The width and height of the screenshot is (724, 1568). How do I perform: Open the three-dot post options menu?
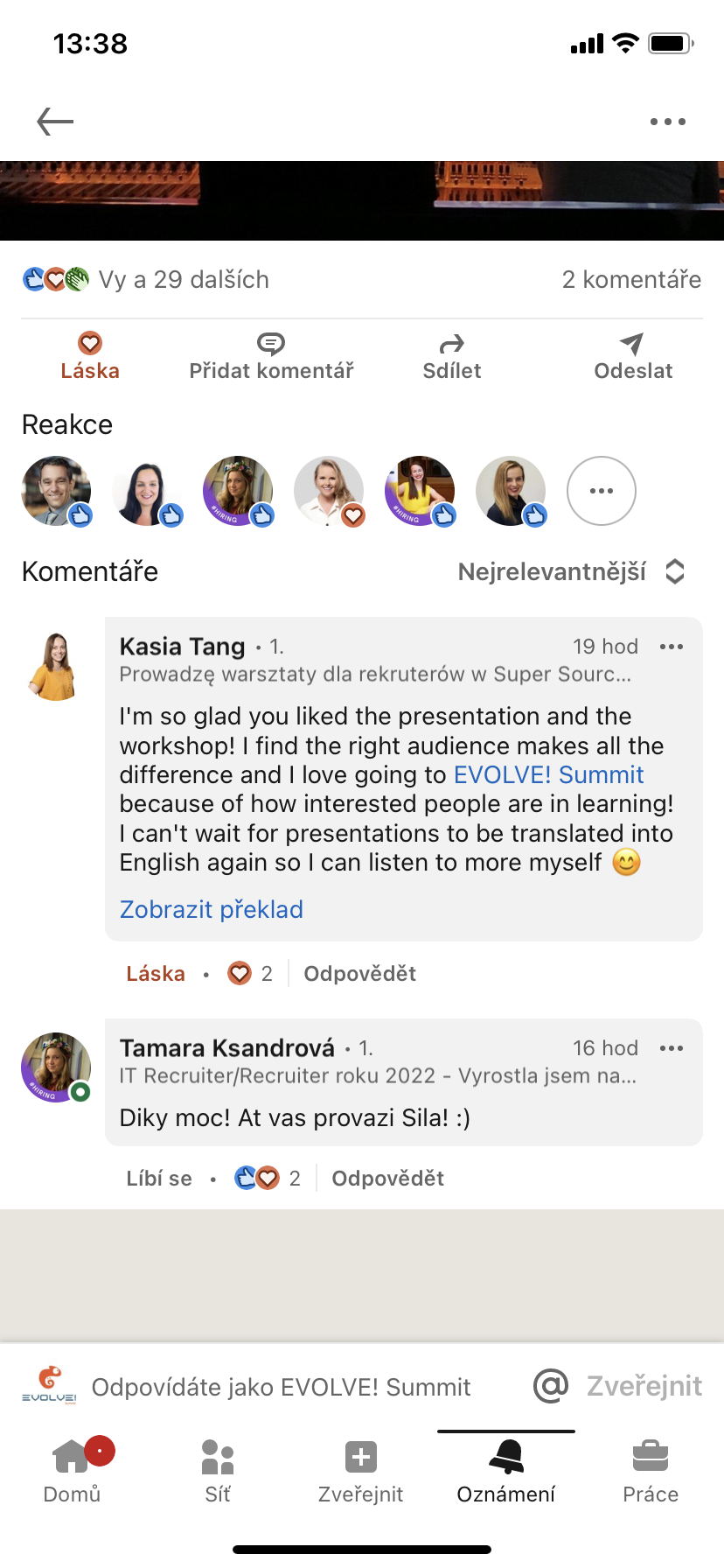pos(668,122)
